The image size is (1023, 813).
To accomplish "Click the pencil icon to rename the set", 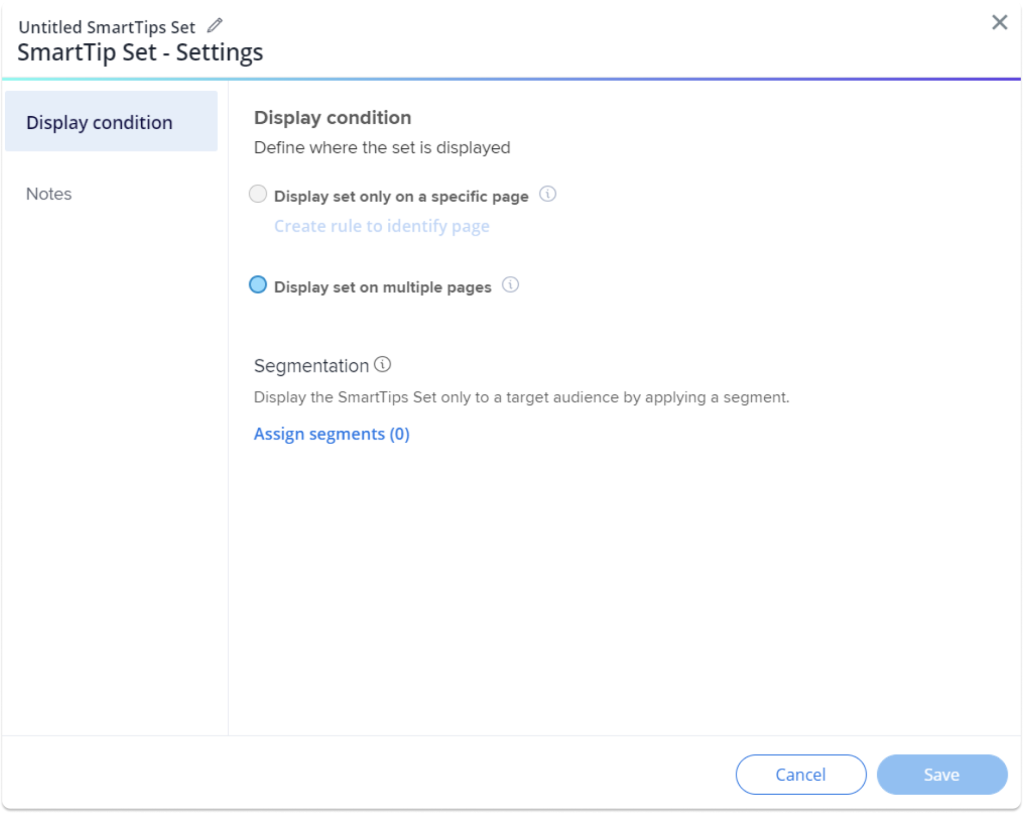I will click(x=215, y=26).
